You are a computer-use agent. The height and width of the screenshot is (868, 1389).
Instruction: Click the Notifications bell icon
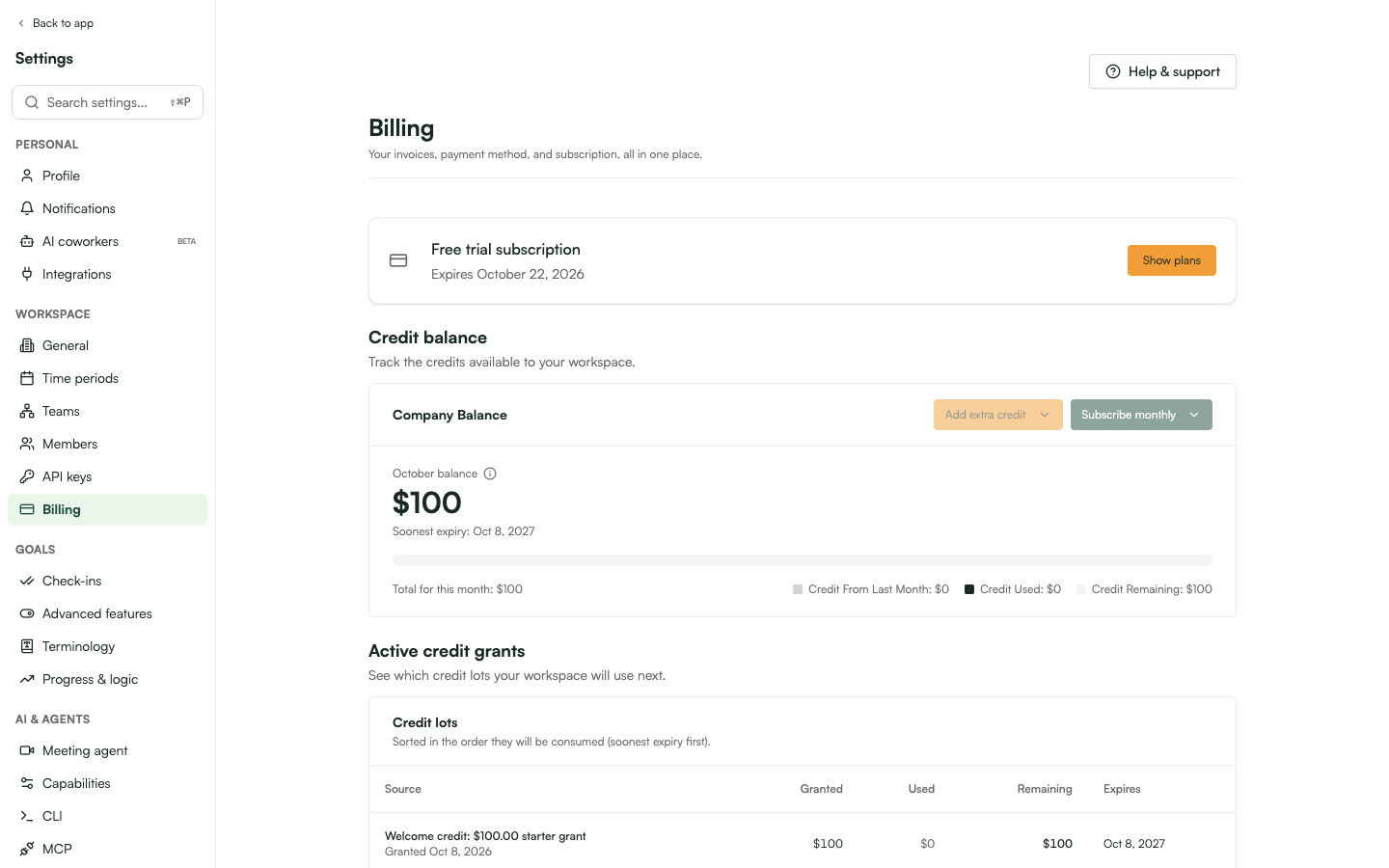click(x=27, y=208)
